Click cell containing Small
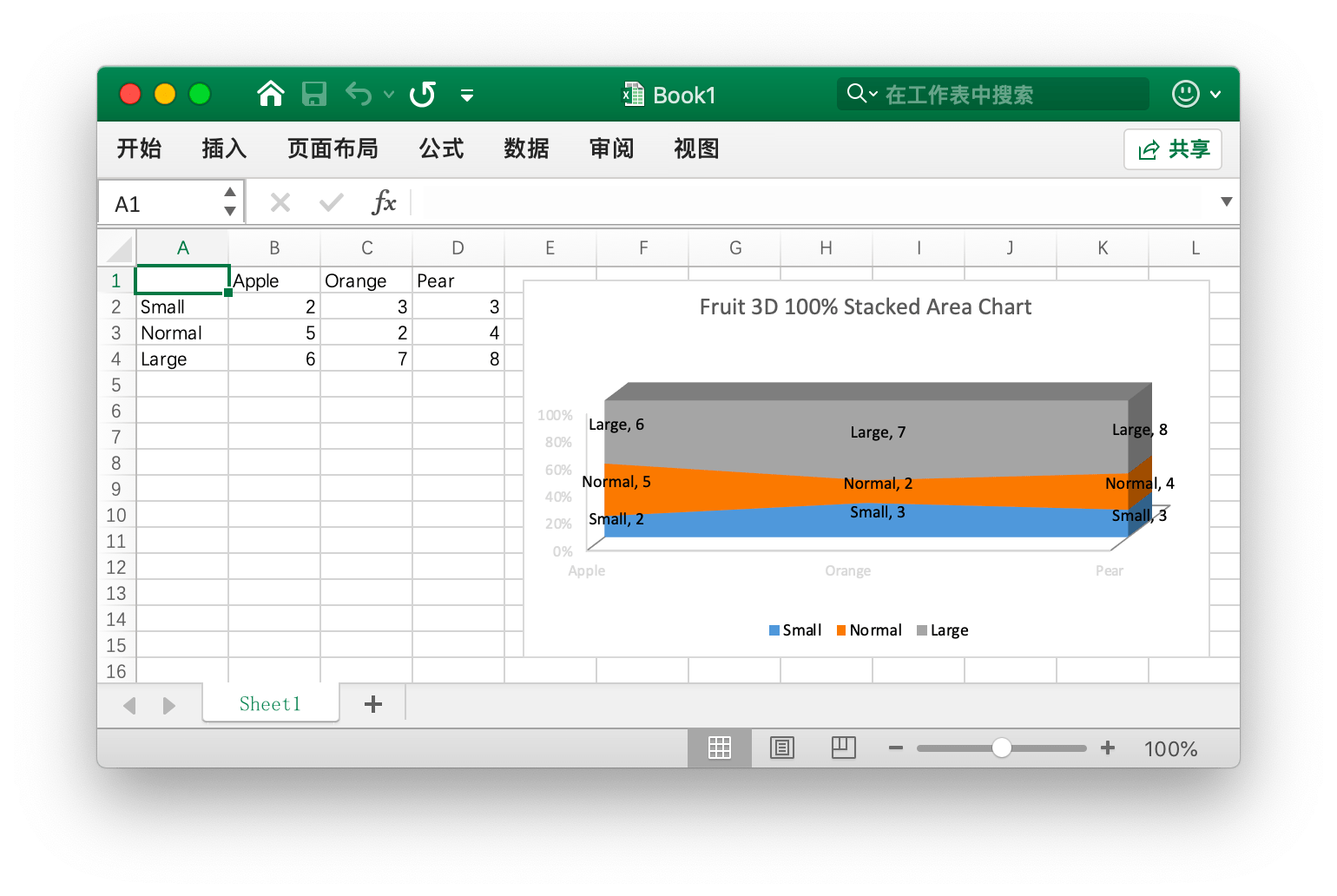This screenshot has height=896, width=1337. point(182,306)
